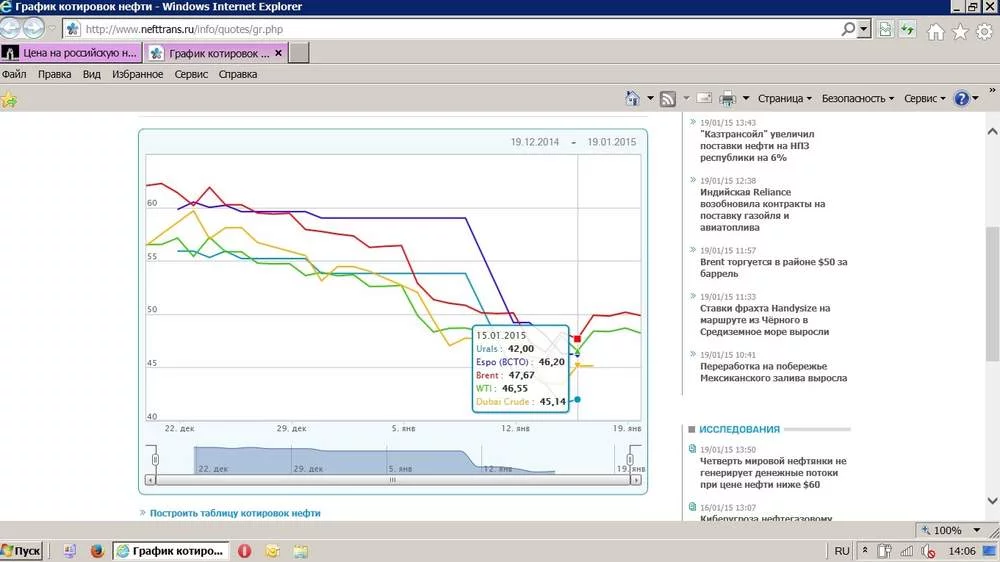Viewport: 1000px width, 562px height.
Task: Expand the Страница dropdown menu
Action: click(x=785, y=98)
